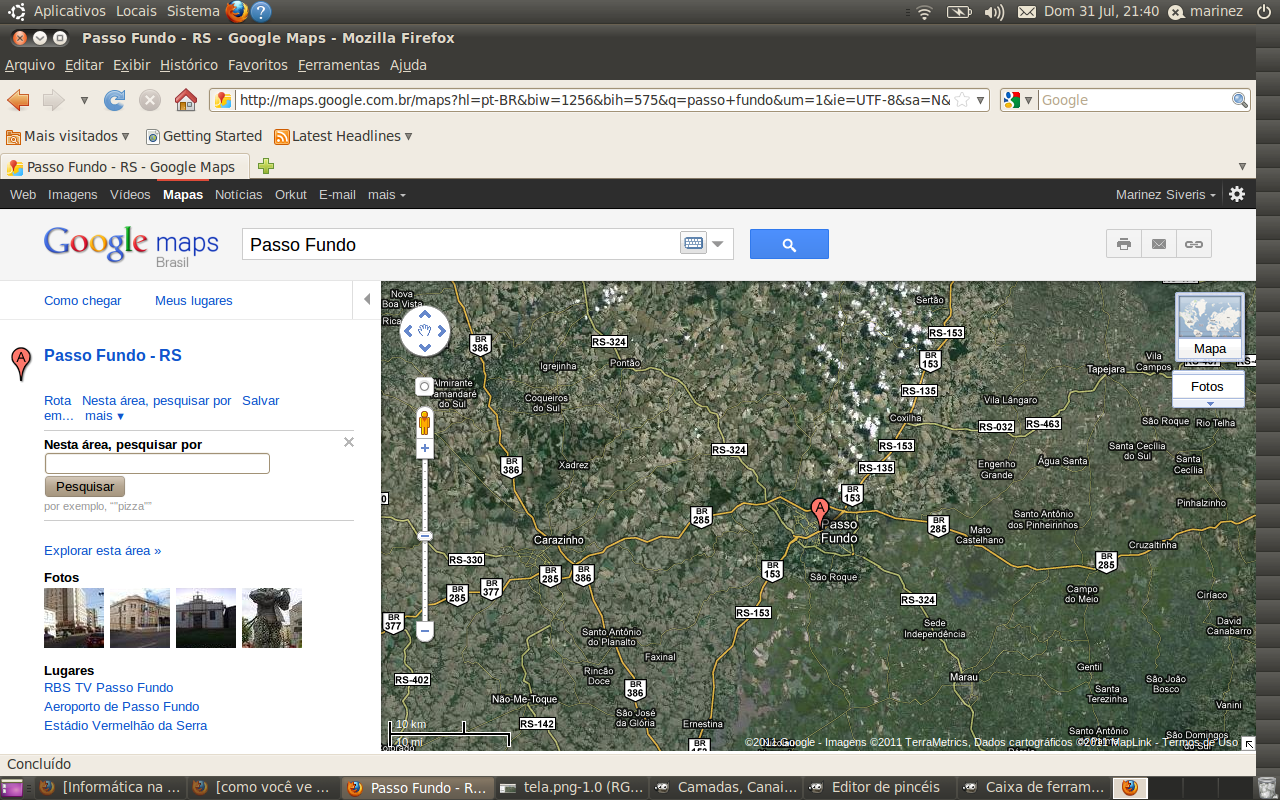
Task: Click the Firefox Google search box
Action: coord(1134,100)
